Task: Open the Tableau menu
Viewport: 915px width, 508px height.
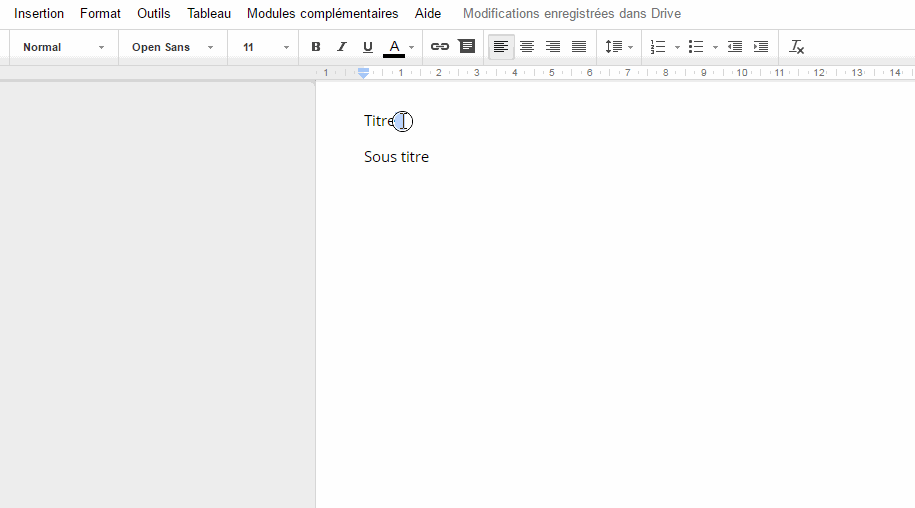Action: coord(209,13)
